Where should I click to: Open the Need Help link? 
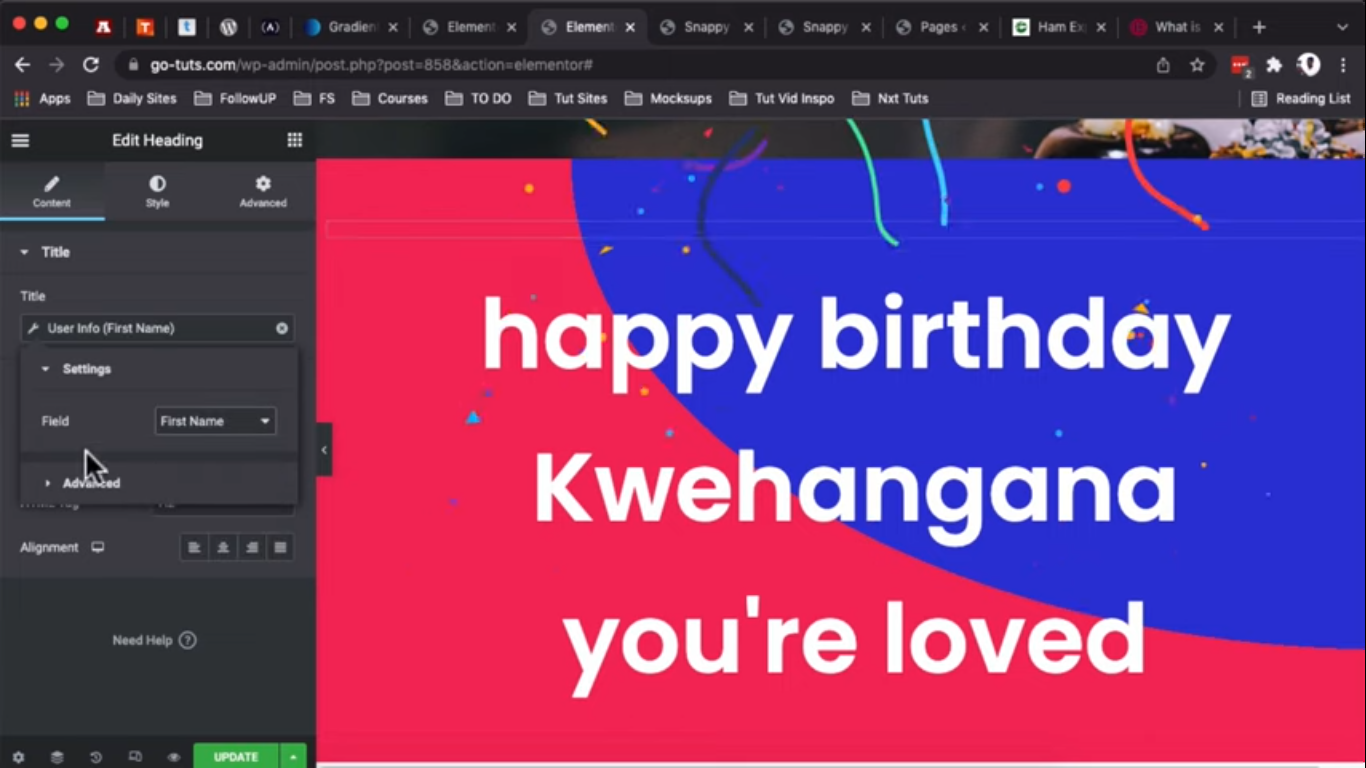[154, 640]
